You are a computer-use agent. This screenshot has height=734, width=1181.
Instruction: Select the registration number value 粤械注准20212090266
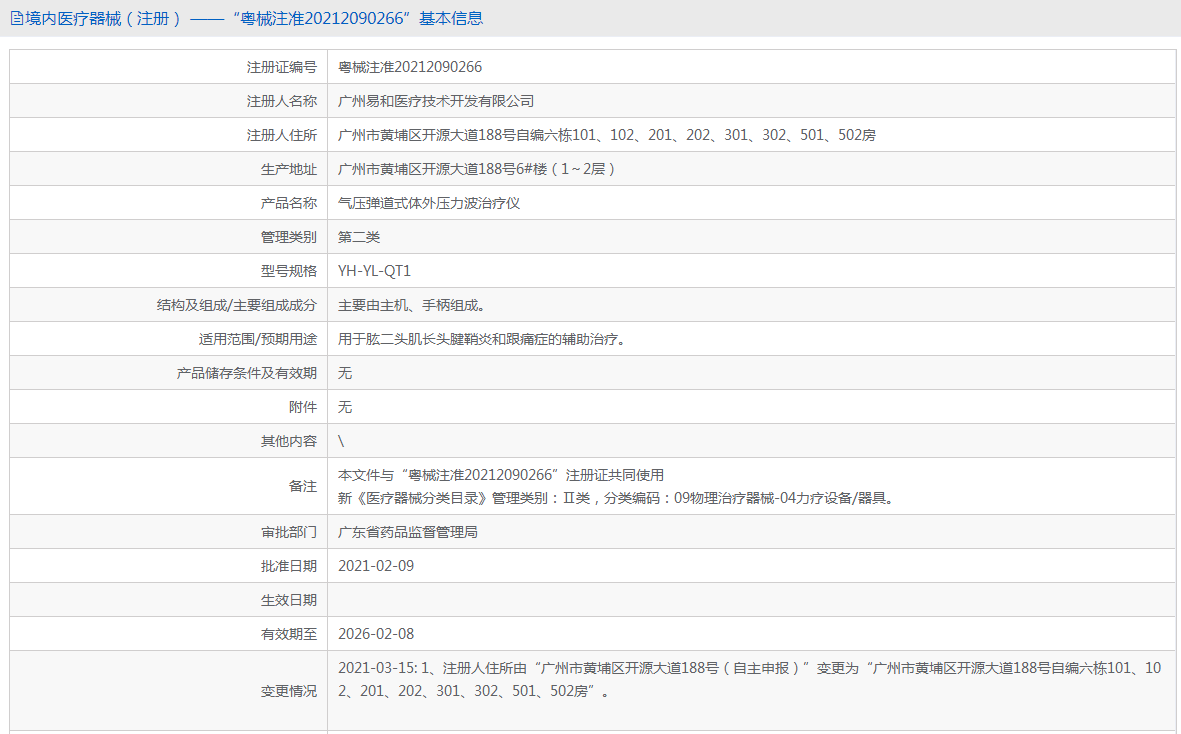[410, 67]
